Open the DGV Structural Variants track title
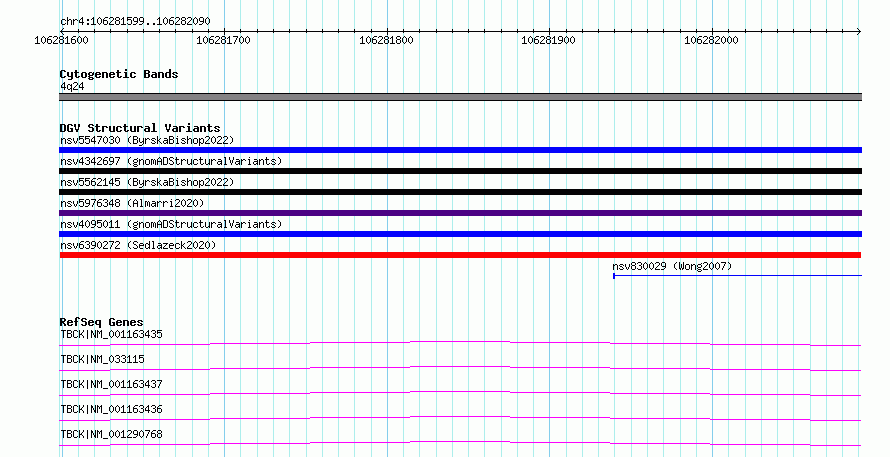 pyautogui.click(x=140, y=128)
